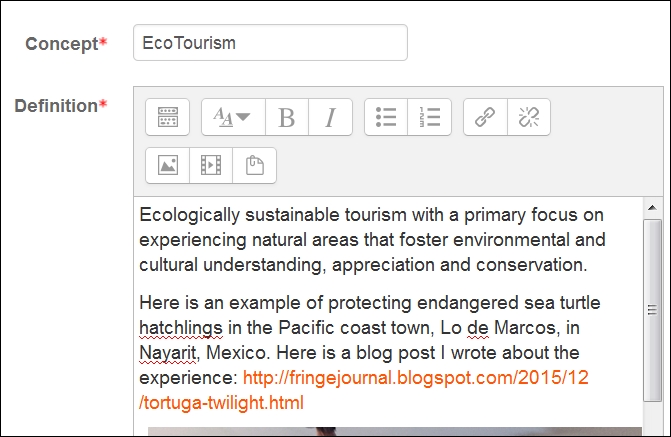Click the Concept field containing EcoTourism
671x437 pixels.
[x=270, y=42]
